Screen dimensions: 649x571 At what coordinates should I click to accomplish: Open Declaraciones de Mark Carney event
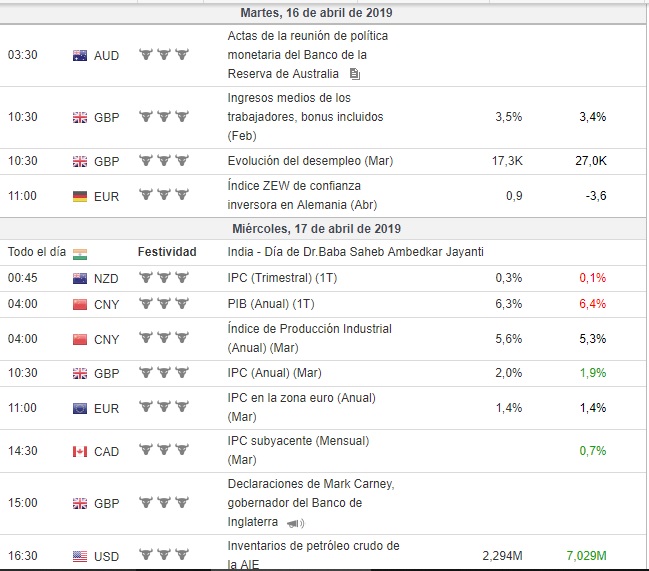coord(310,485)
